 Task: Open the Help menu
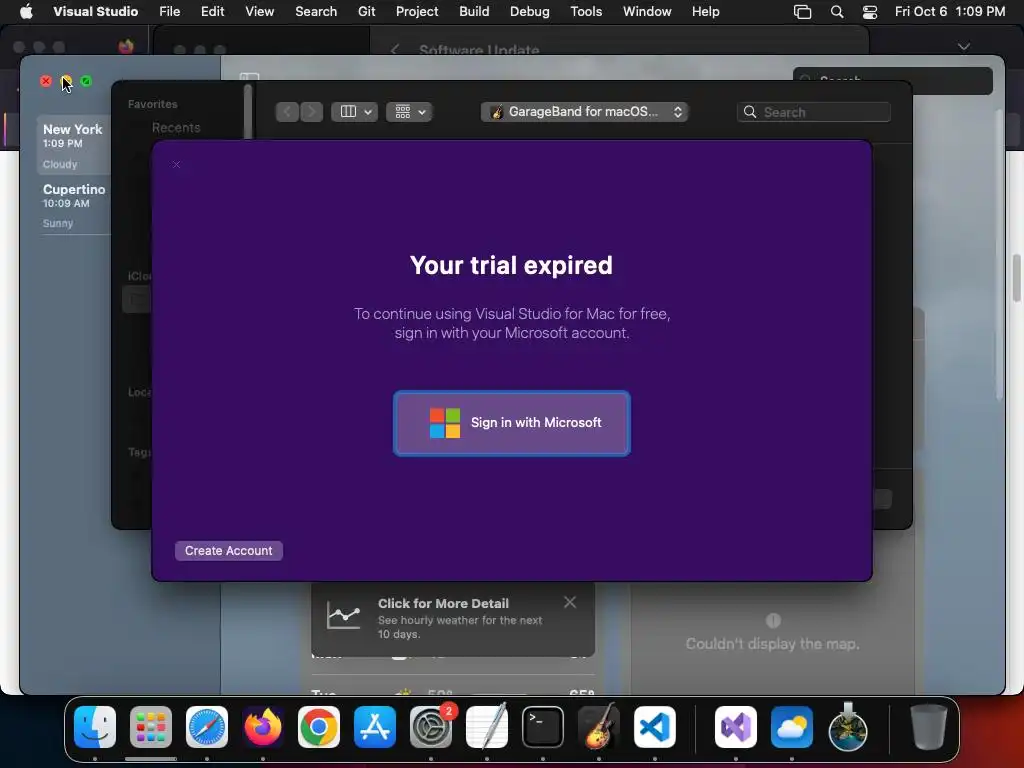point(705,11)
